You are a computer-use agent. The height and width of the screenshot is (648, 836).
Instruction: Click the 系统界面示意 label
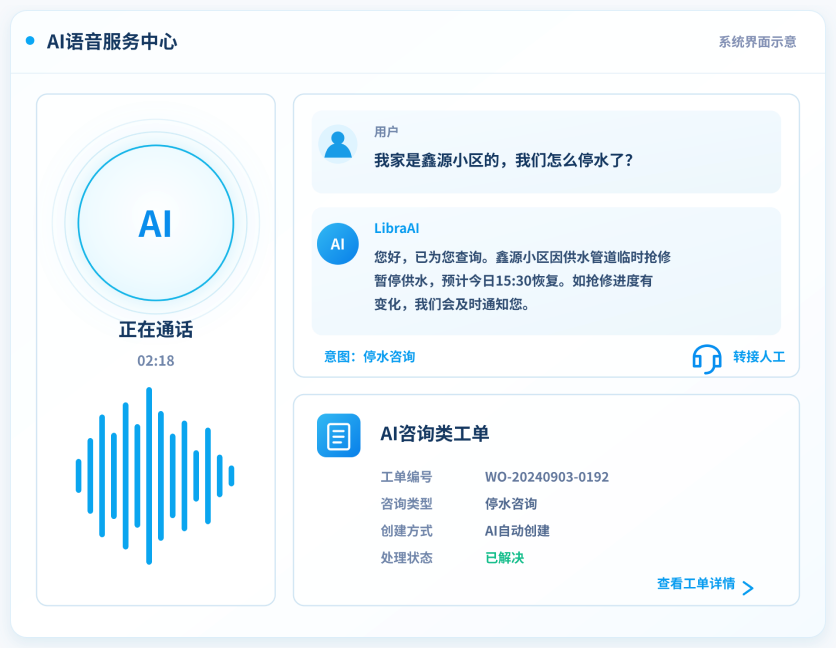click(757, 42)
